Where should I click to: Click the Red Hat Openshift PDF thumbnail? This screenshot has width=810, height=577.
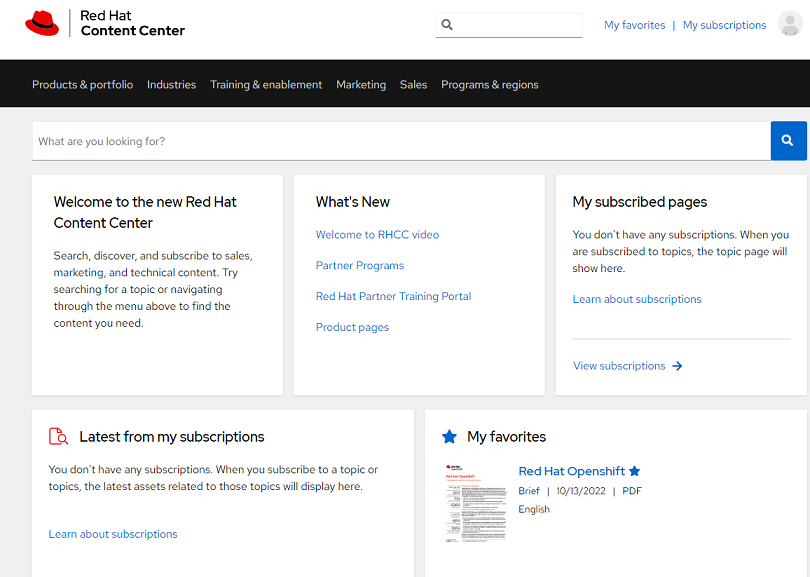(476, 503)
